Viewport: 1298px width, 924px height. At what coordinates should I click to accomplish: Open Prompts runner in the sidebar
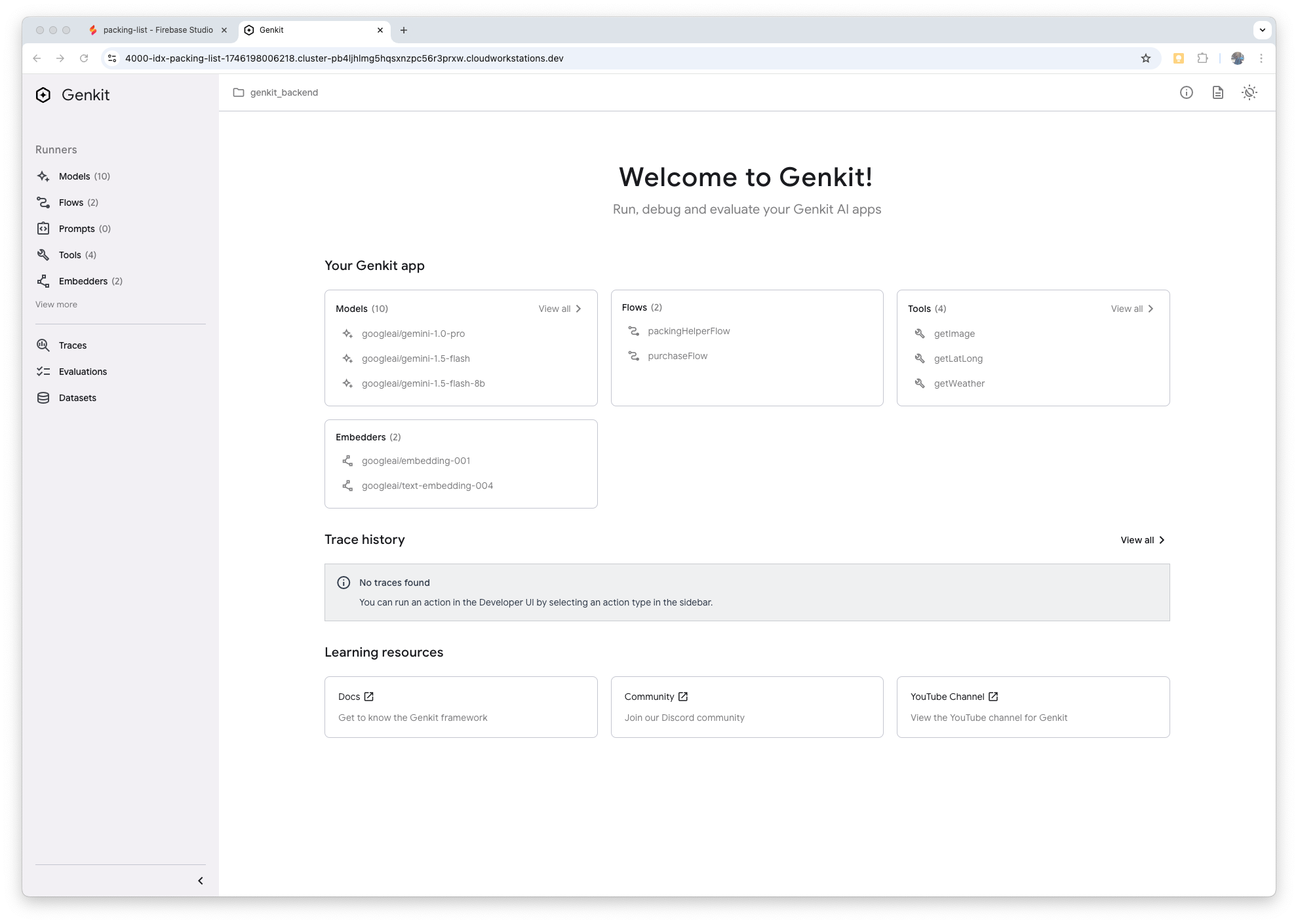[x=85, y=229]
